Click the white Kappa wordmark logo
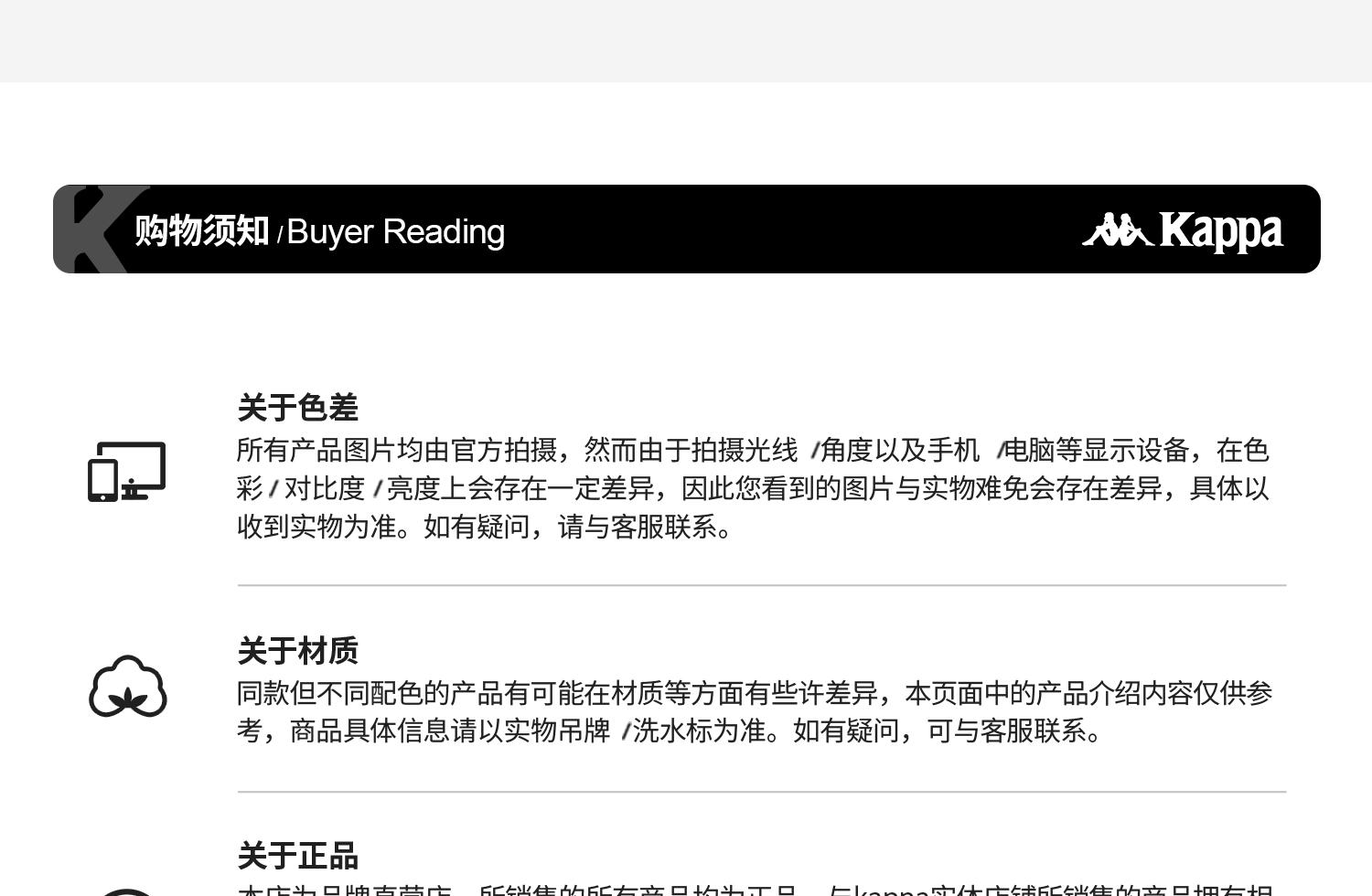The height and width of the screenshot is (896, 1372). pos(1221,231)
